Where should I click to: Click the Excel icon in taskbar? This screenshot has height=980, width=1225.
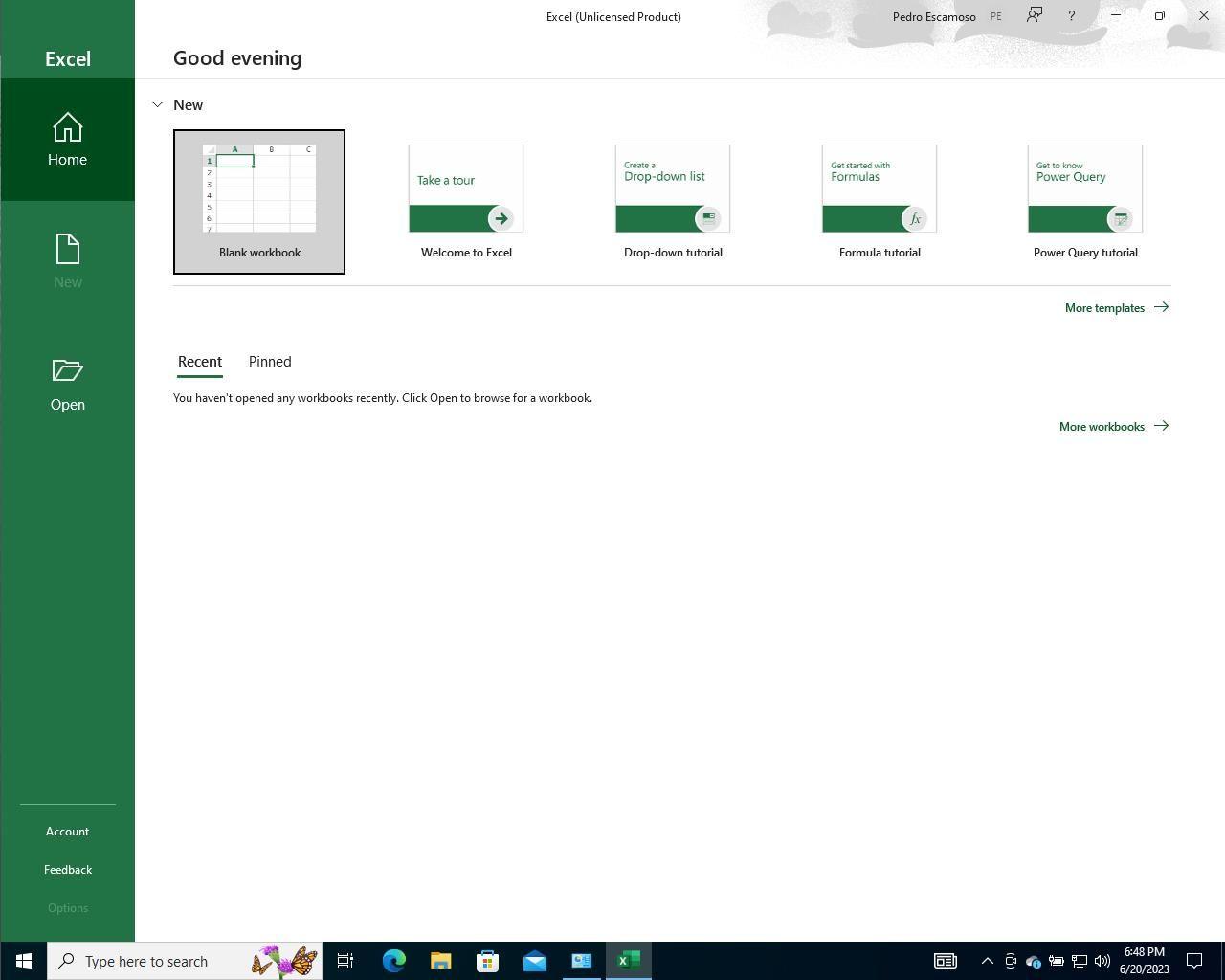tap(629, 961)
